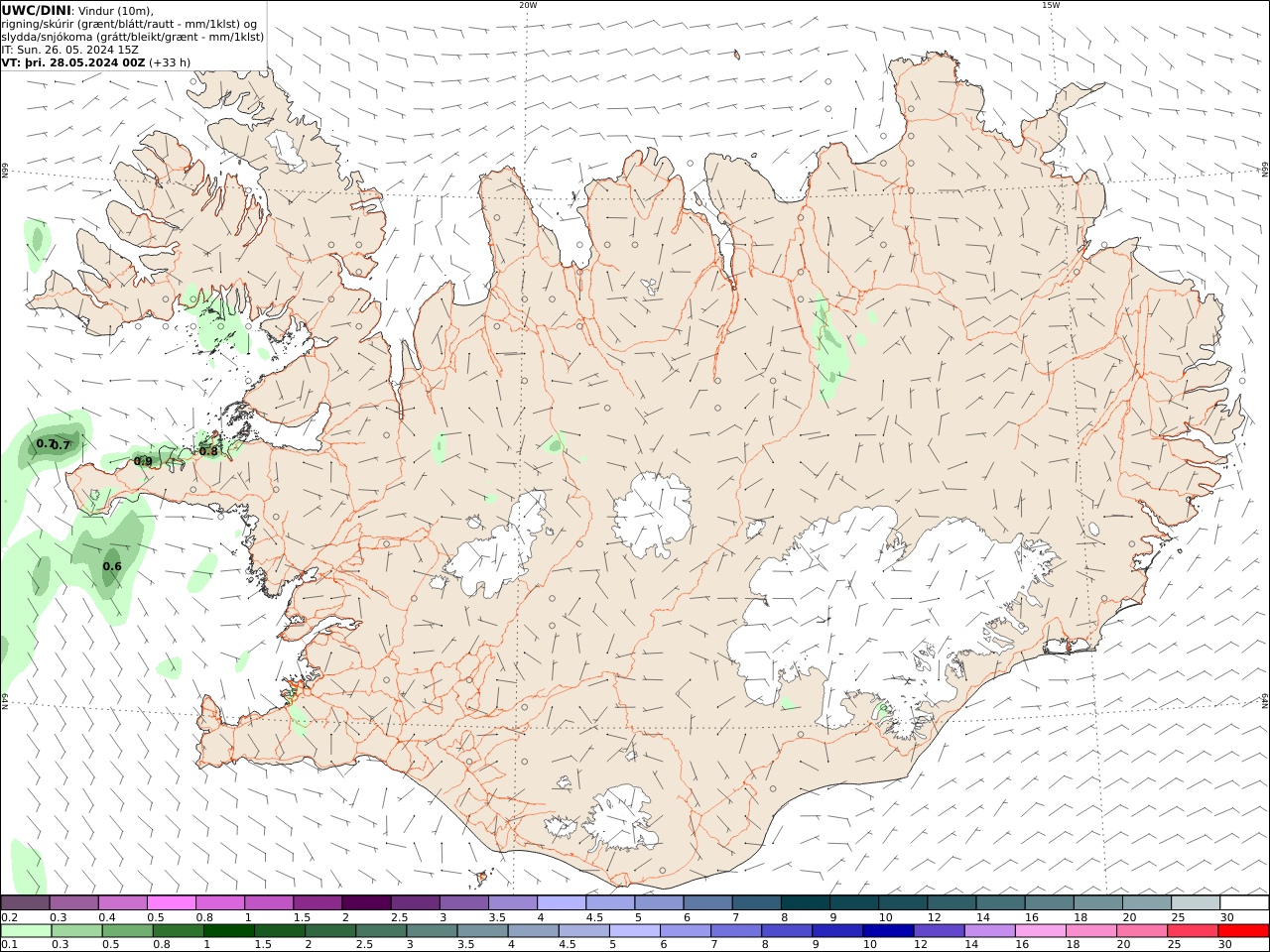
Task: Select the periwinkle 6 swatch in the lower rain scale
Action: click(686, 931)
